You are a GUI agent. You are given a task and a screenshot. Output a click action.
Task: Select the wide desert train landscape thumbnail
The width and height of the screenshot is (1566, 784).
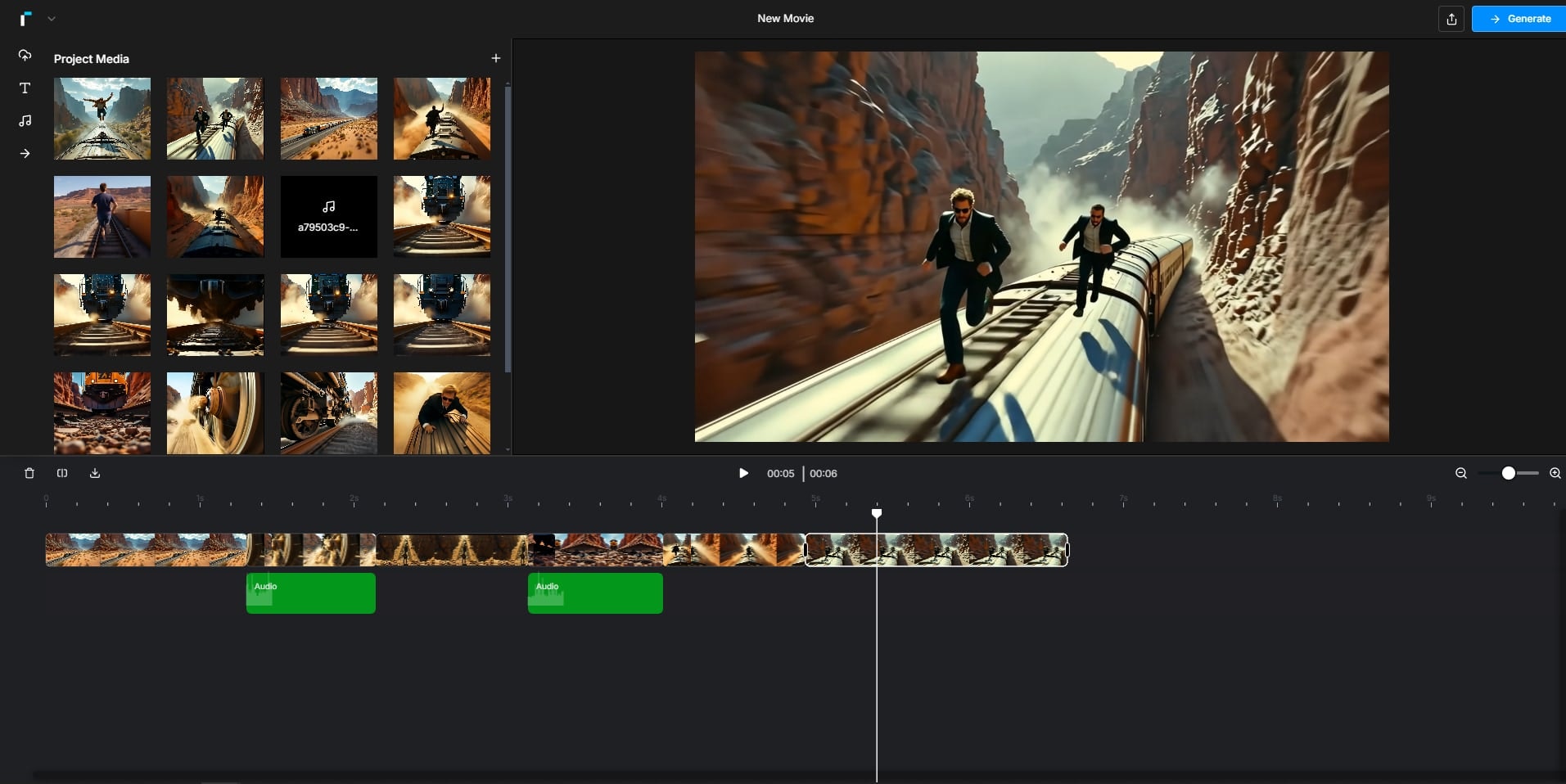329,119
